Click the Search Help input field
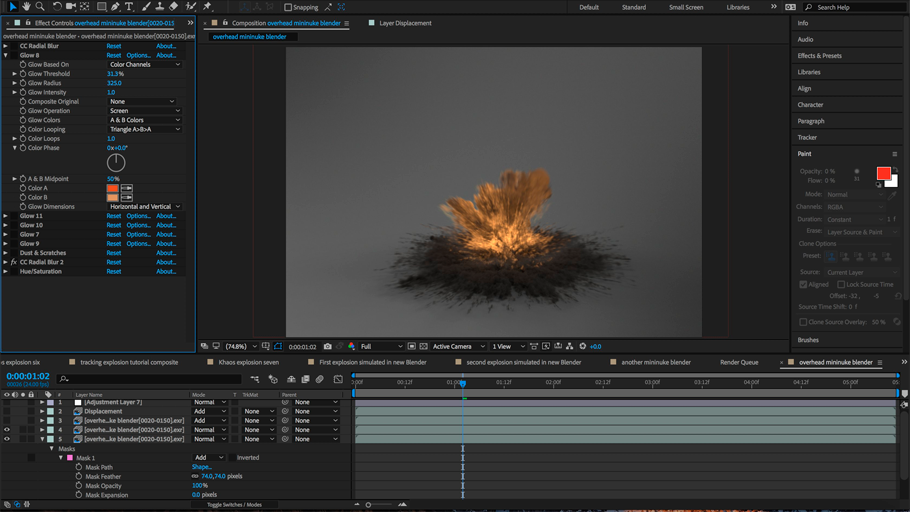The height and width of the screenshot is (512, 910). click(852, 7)
